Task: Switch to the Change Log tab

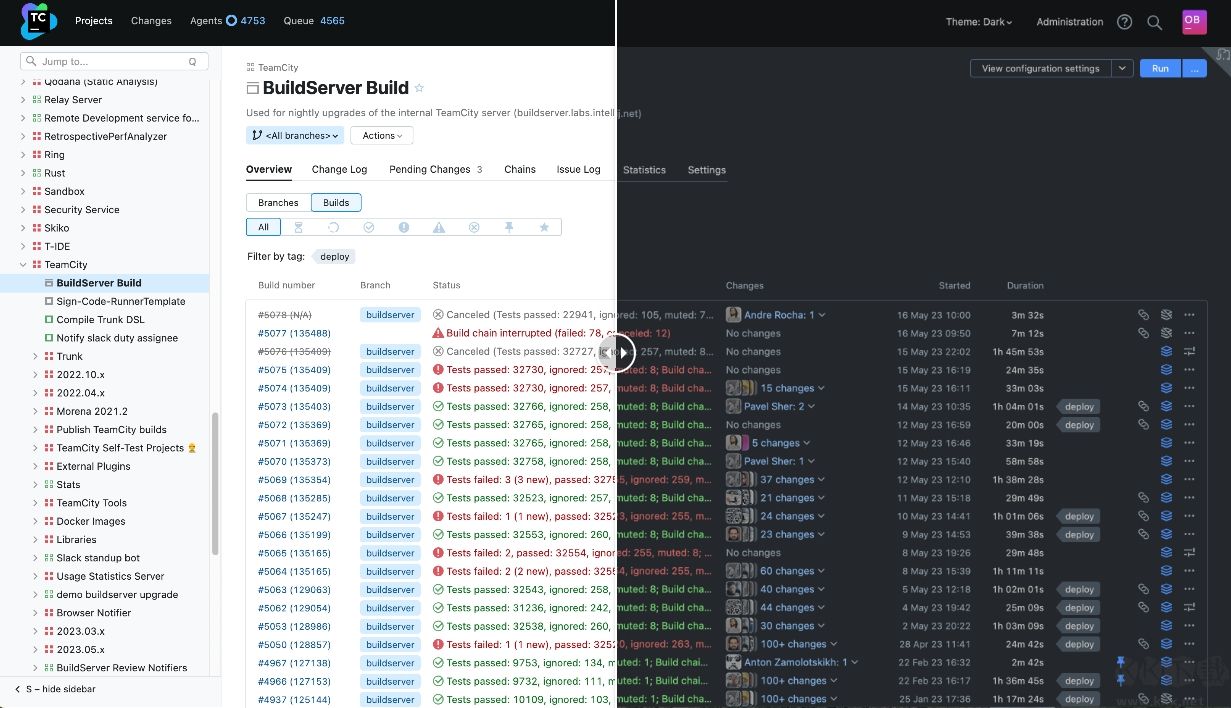Action: [339, 169]
